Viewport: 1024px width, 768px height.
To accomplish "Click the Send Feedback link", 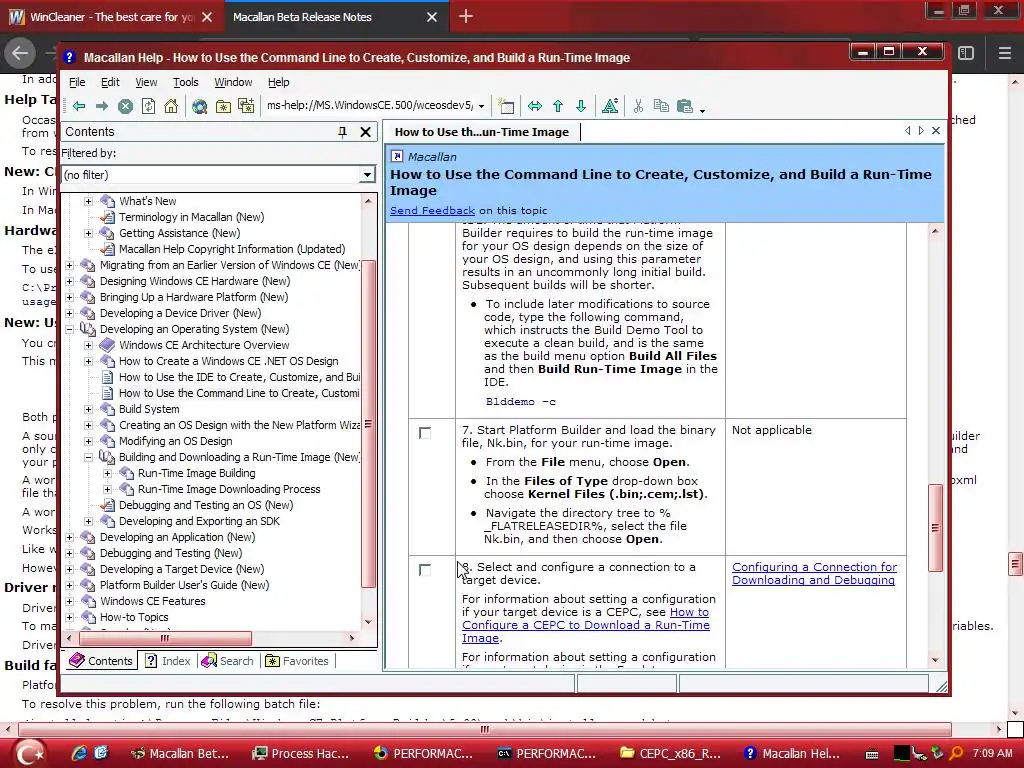I will click(432, 210).
